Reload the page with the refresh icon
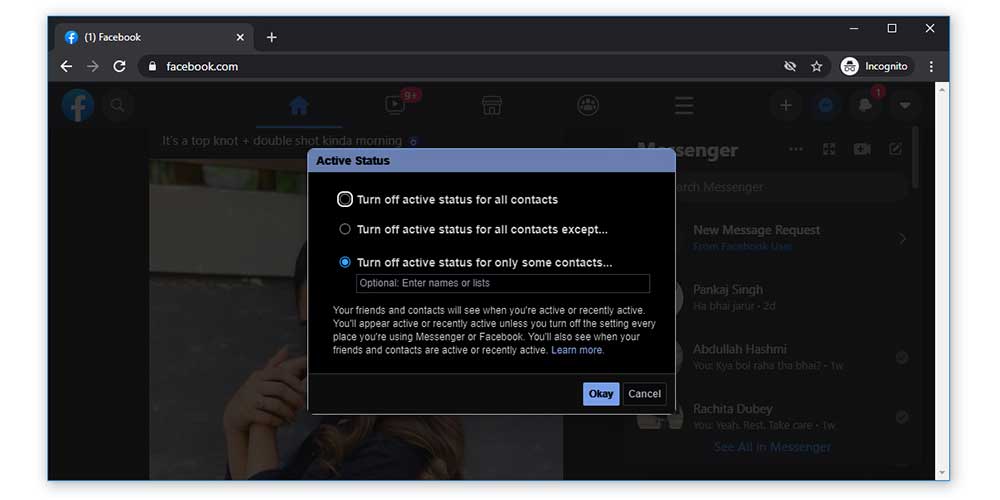Image resolution: width=1000 pixels, height=500 pixels. coord(119,66)
